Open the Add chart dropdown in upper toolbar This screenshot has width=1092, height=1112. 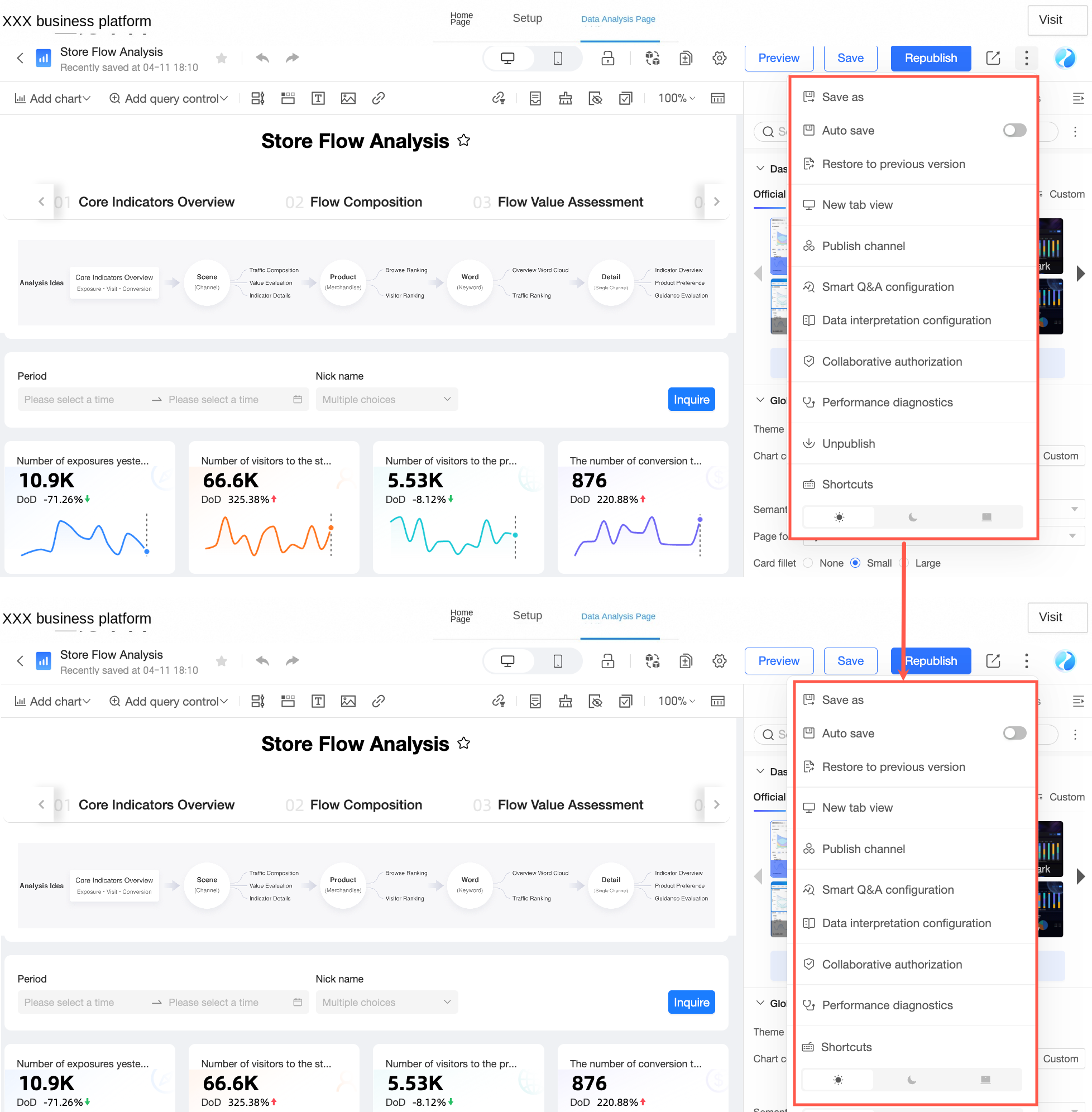point(52,98)
